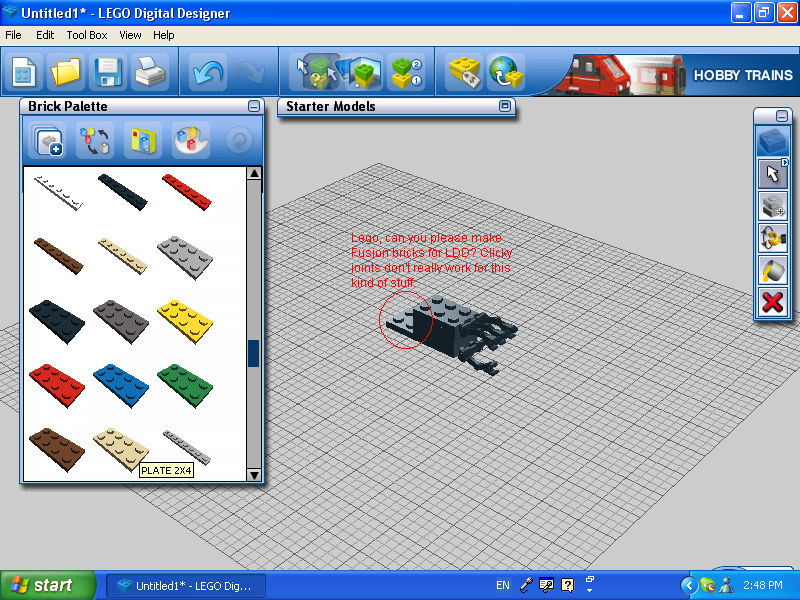
Task: Open groups tab in Brick Palette
Action: pyautogui.click(x=191, y=140)
